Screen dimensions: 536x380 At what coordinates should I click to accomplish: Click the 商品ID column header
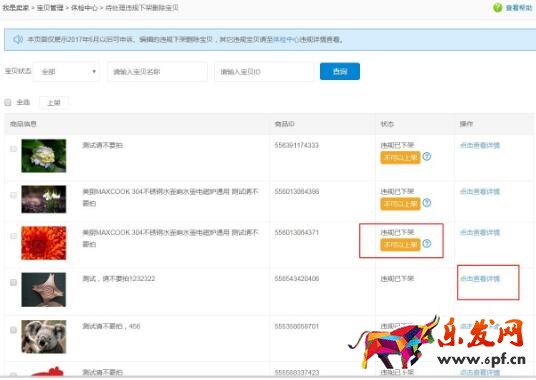click(x=284, y=124)
